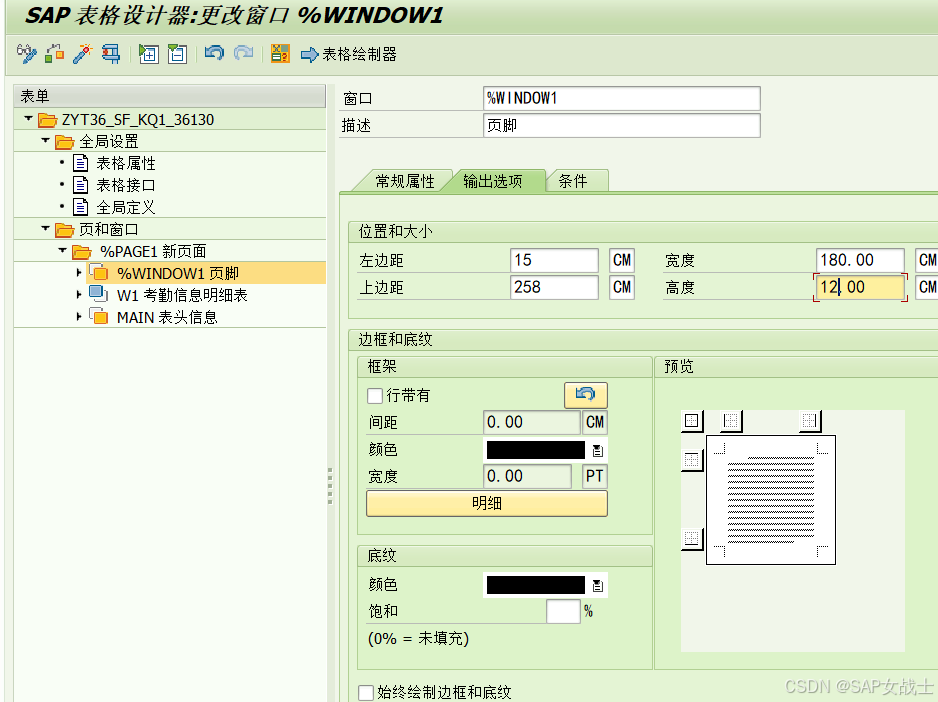Click the %PAGE1 folder icon
Viewport: 938px width, 702px height.
[x=82, y=251]
